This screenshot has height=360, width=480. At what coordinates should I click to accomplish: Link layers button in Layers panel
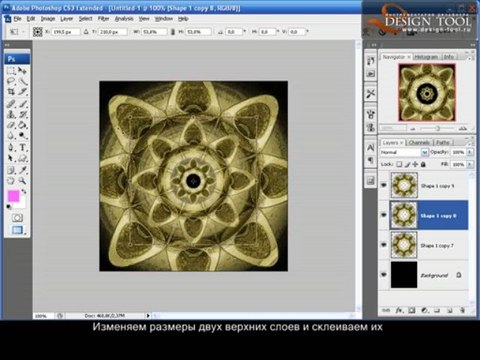tap(386, 311)
